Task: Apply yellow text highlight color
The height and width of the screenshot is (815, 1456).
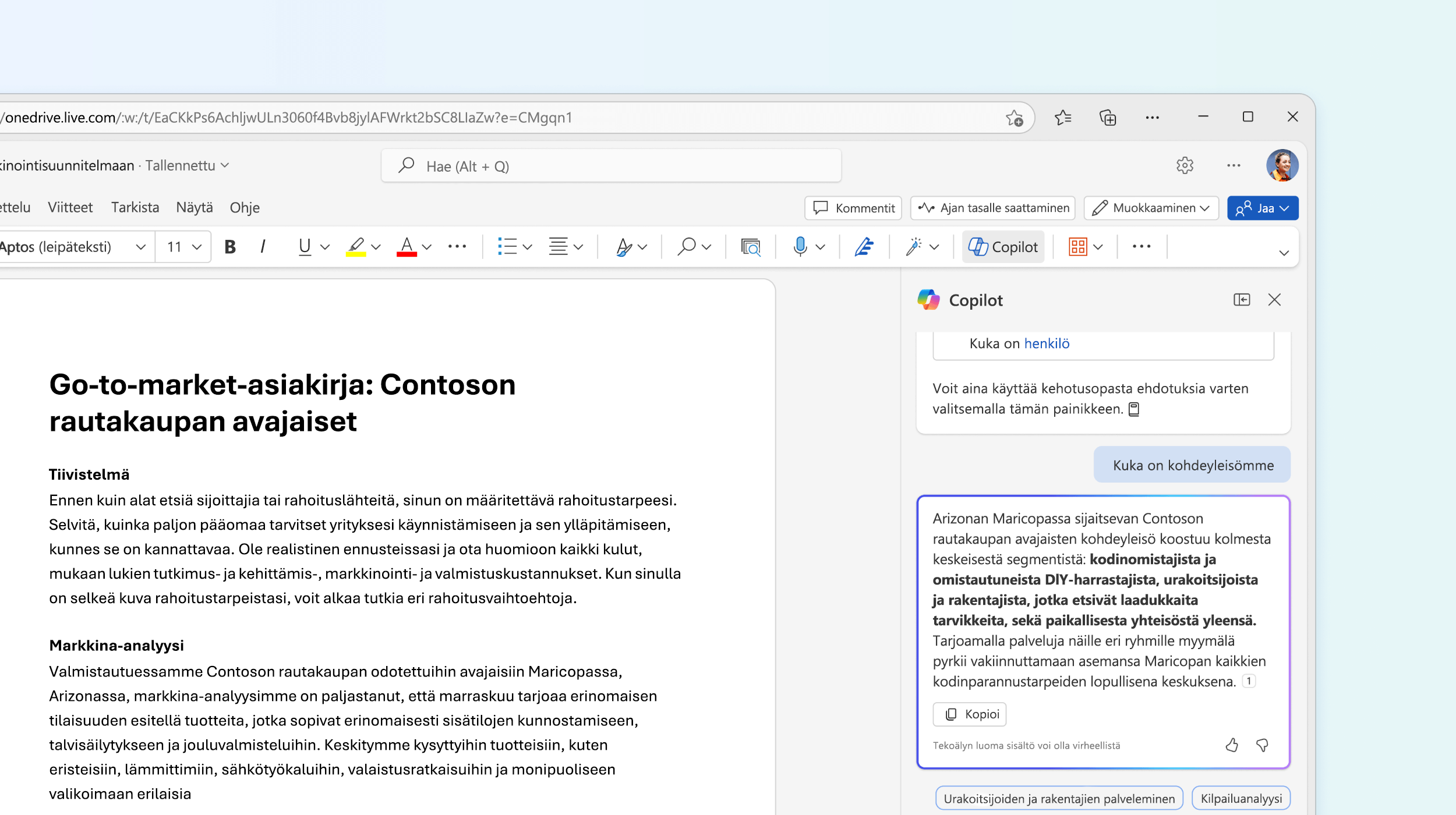Action: [x=356, y=247]
